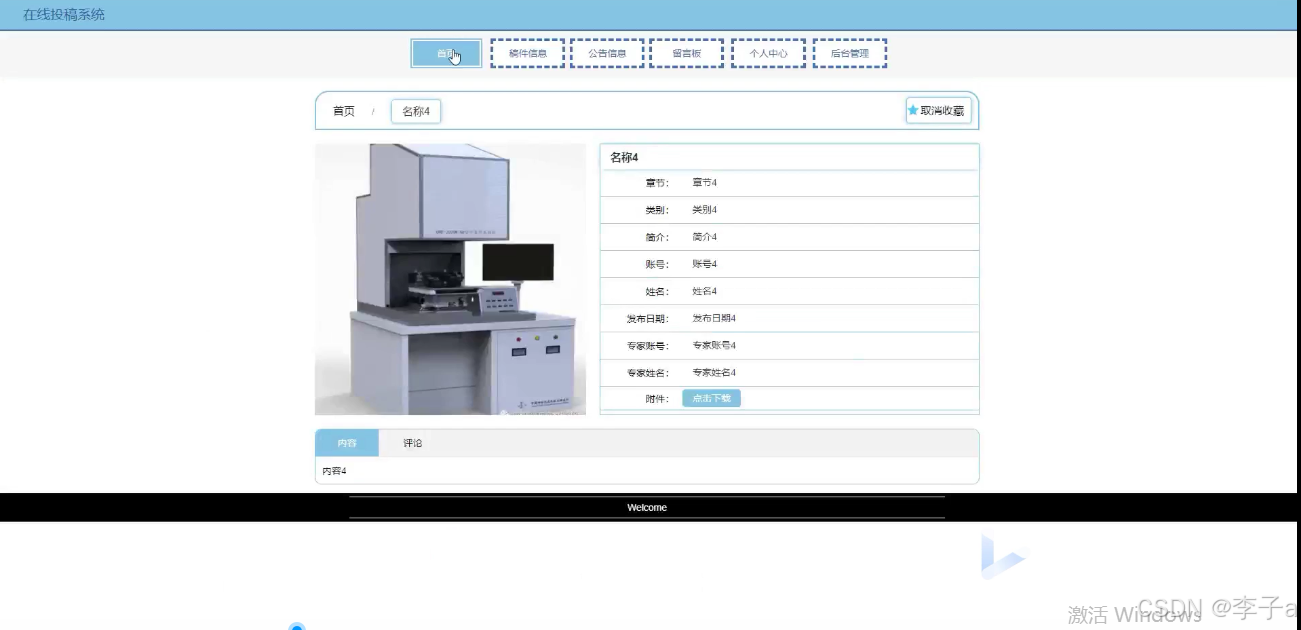Download the attachment with 点击下载 button
The image size is (1301, 630).
click(x=711, y=397)
